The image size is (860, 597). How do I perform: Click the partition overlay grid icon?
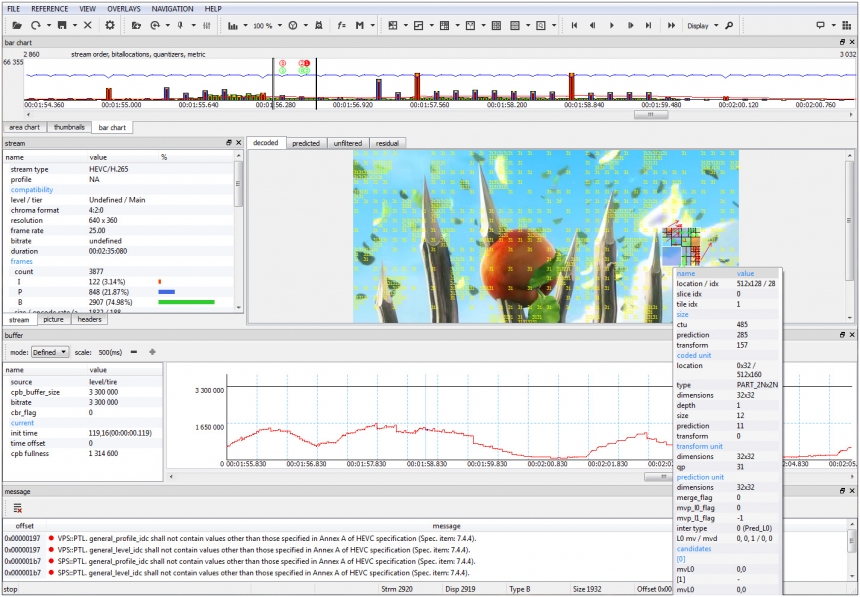(x=393, y=25)
